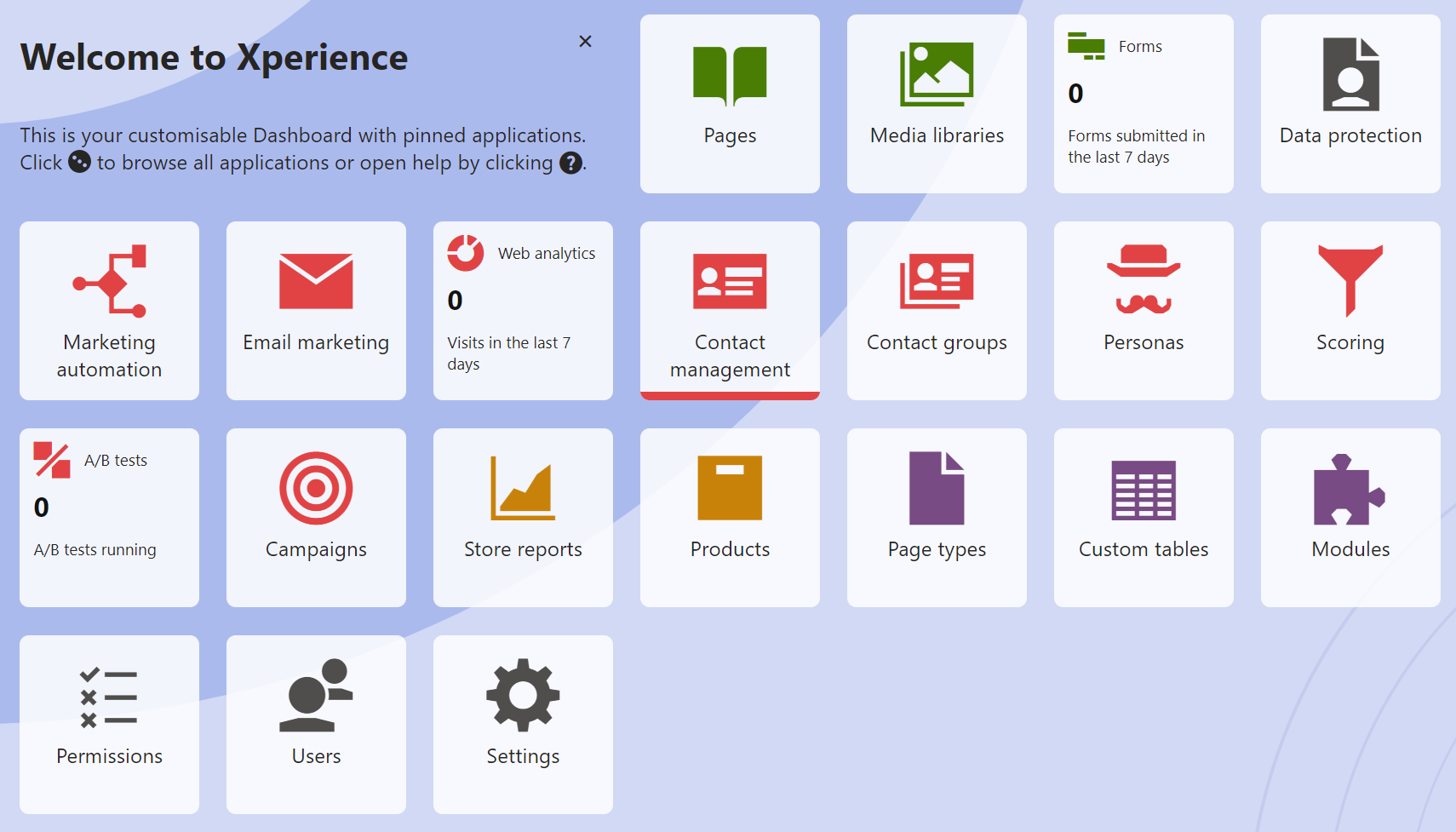This screenshot has width=1456, height=832.
Task: Click 'A/B tests running' text
Action: point(95,550)
